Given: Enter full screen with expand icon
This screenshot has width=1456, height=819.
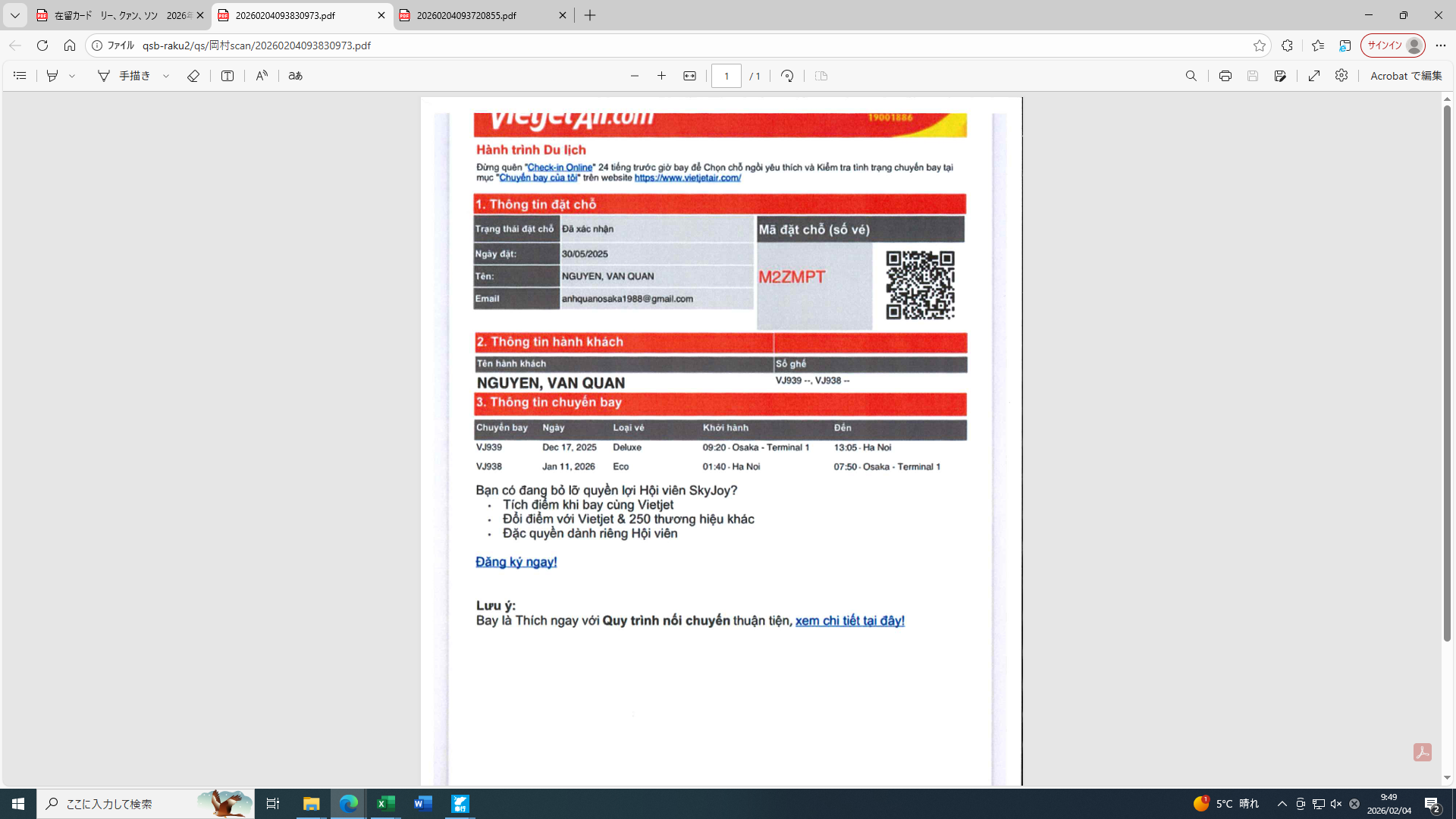Looking at the screenshot, I should click(x=1314, y=76).
